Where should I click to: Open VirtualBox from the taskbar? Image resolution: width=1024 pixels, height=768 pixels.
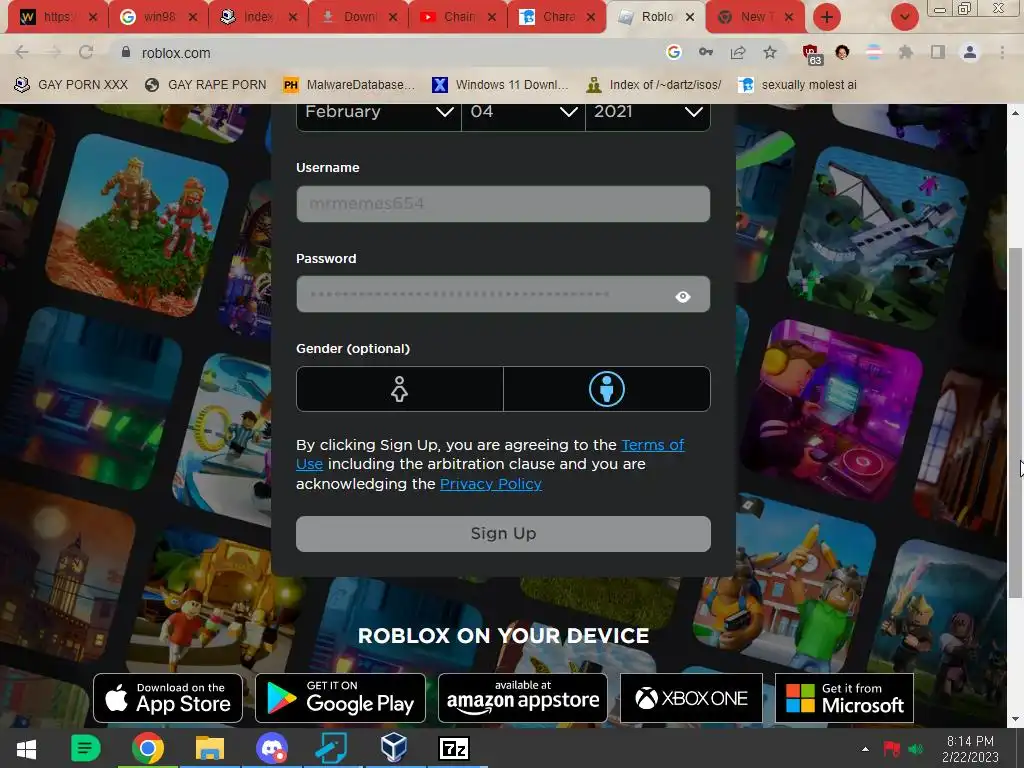click(394, 748)
